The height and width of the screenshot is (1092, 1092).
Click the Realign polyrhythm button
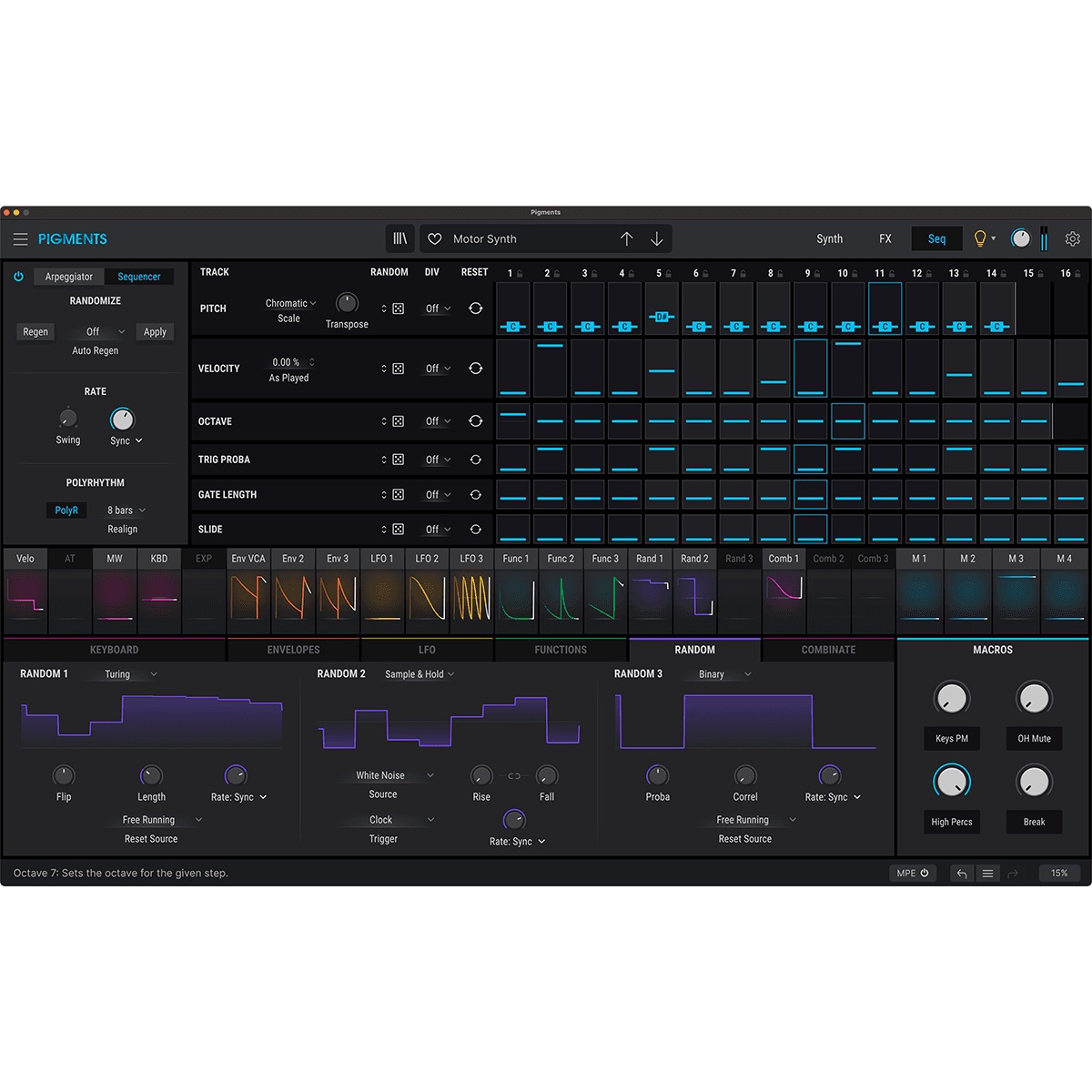123,530
